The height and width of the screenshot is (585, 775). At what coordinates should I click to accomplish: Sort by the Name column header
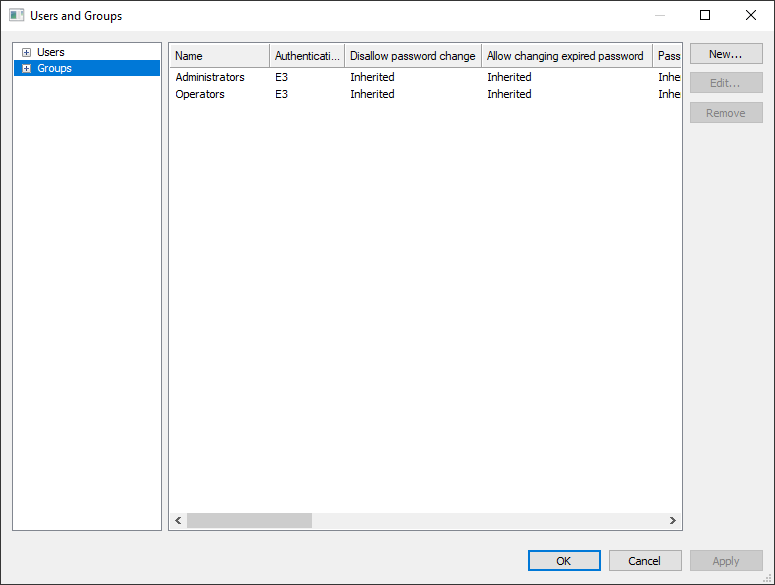(218, 56)
